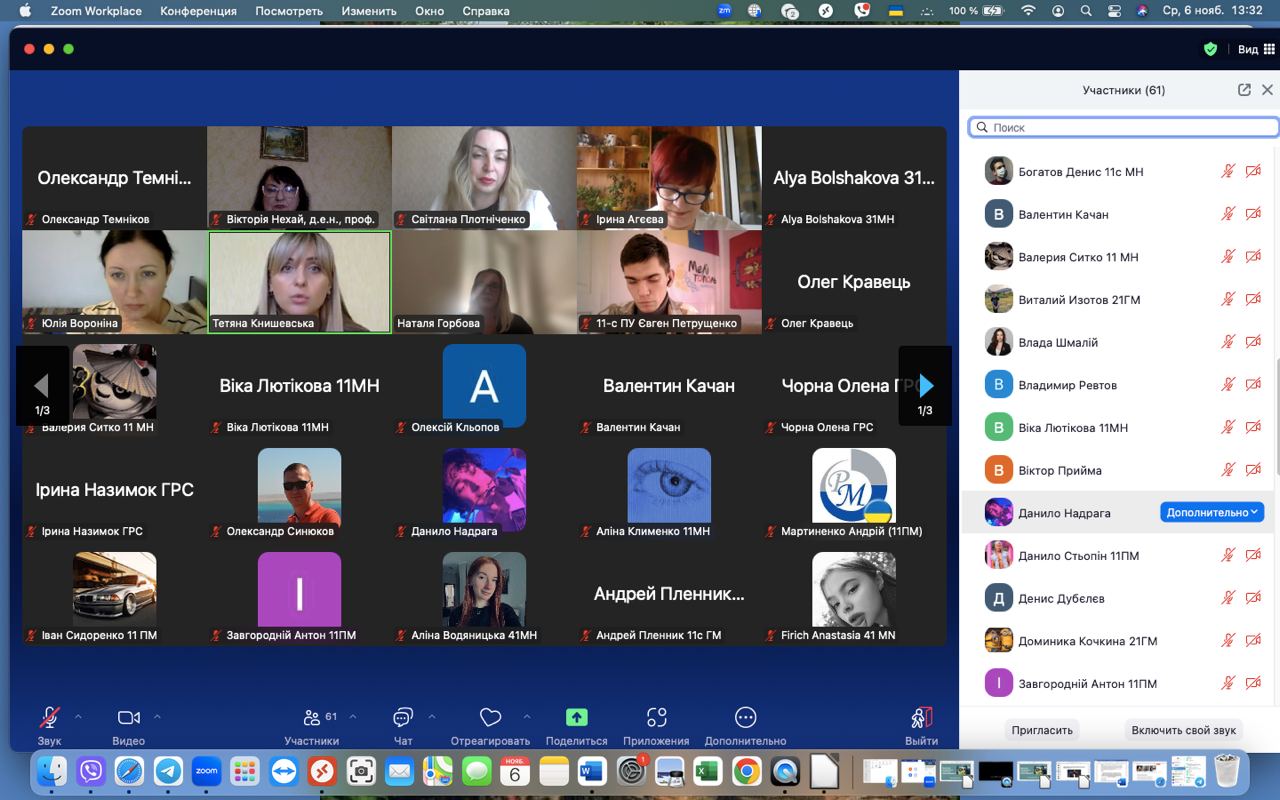Open Microsoft Word from the Dock
This screenshot has width=1280, height=800.
point(592,771)
